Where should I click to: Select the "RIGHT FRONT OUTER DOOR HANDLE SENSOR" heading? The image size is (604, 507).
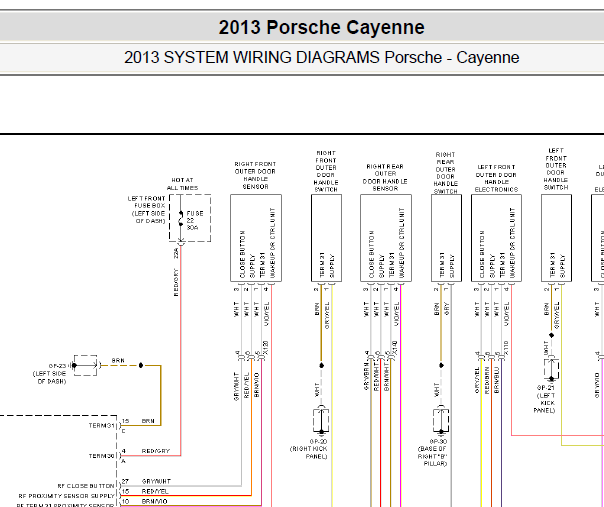(x=255, y=175)
